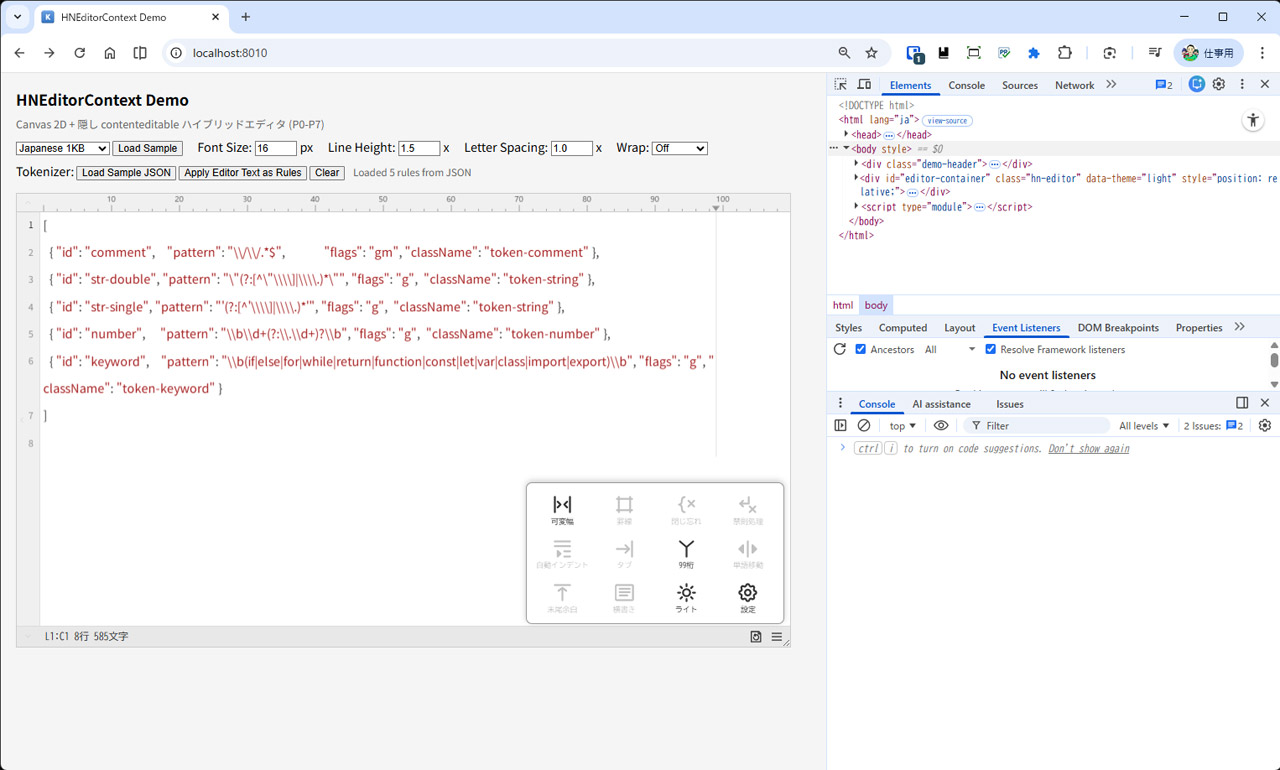Click the blue AI assistant icon in DevTools bar
Image resolution: width=1280 pixels, height=770 pixels.
(x=1196, y=85)
